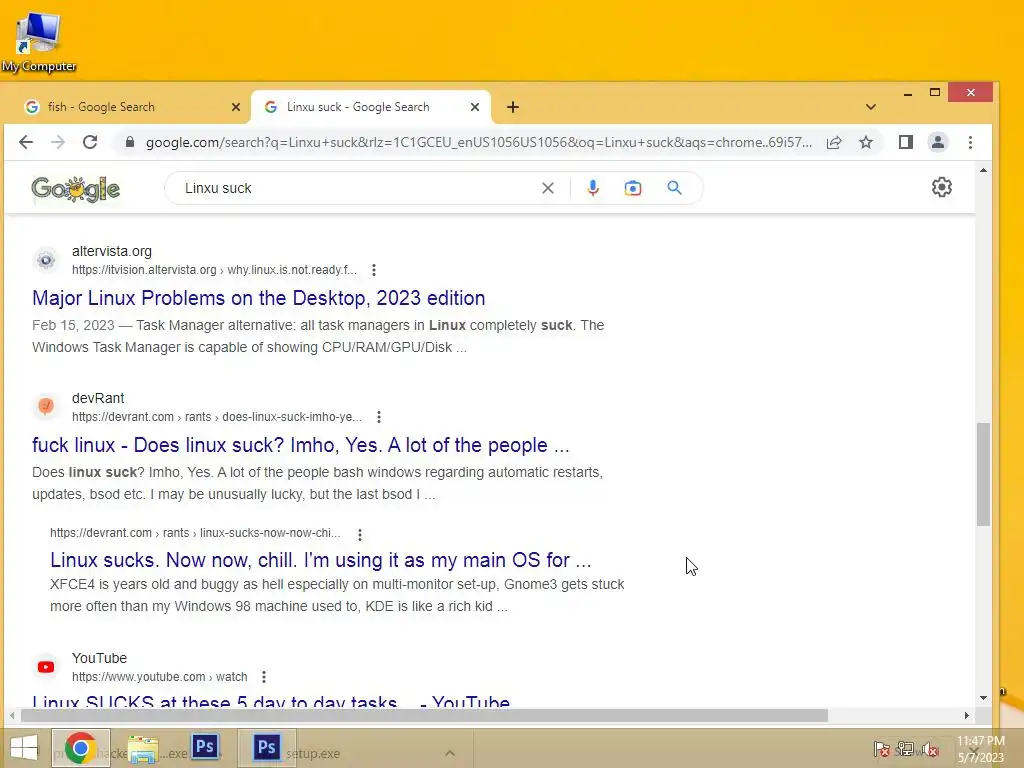Screen dimensions: 1024x768
Task: Click https://devrant.com does-linux-suck breadcrumb
Action: [x=217, y=417]
